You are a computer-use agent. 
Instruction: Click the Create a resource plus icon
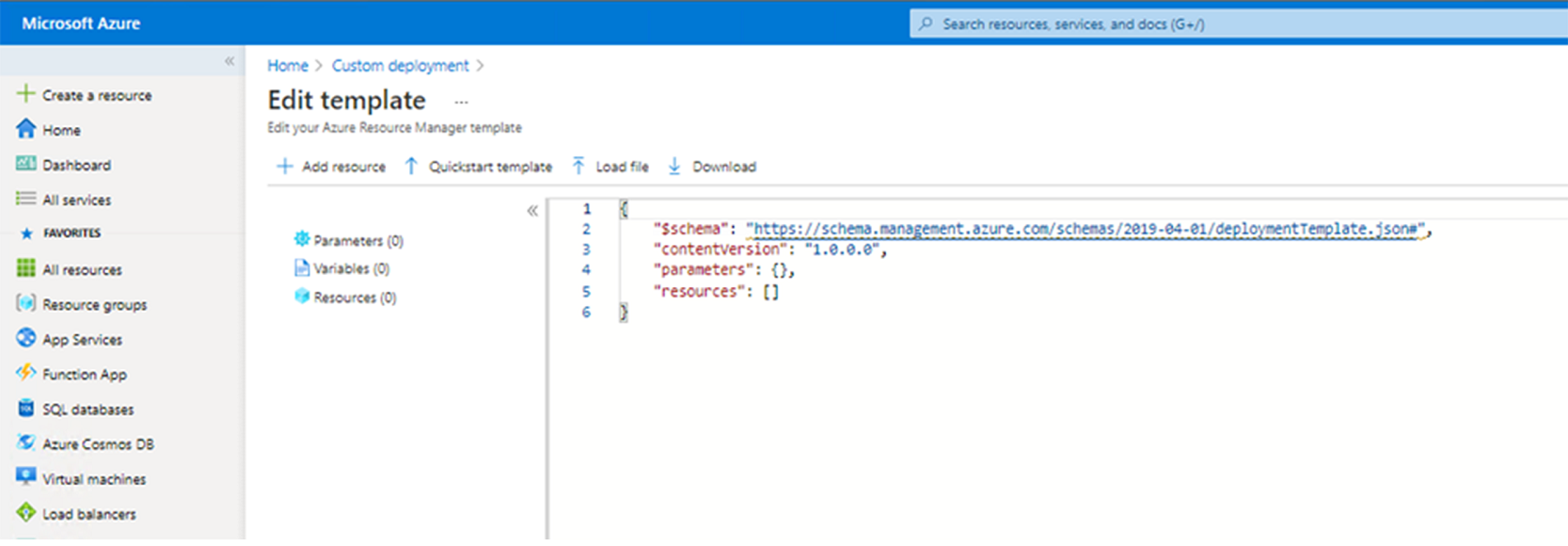(x=25, y=94)
